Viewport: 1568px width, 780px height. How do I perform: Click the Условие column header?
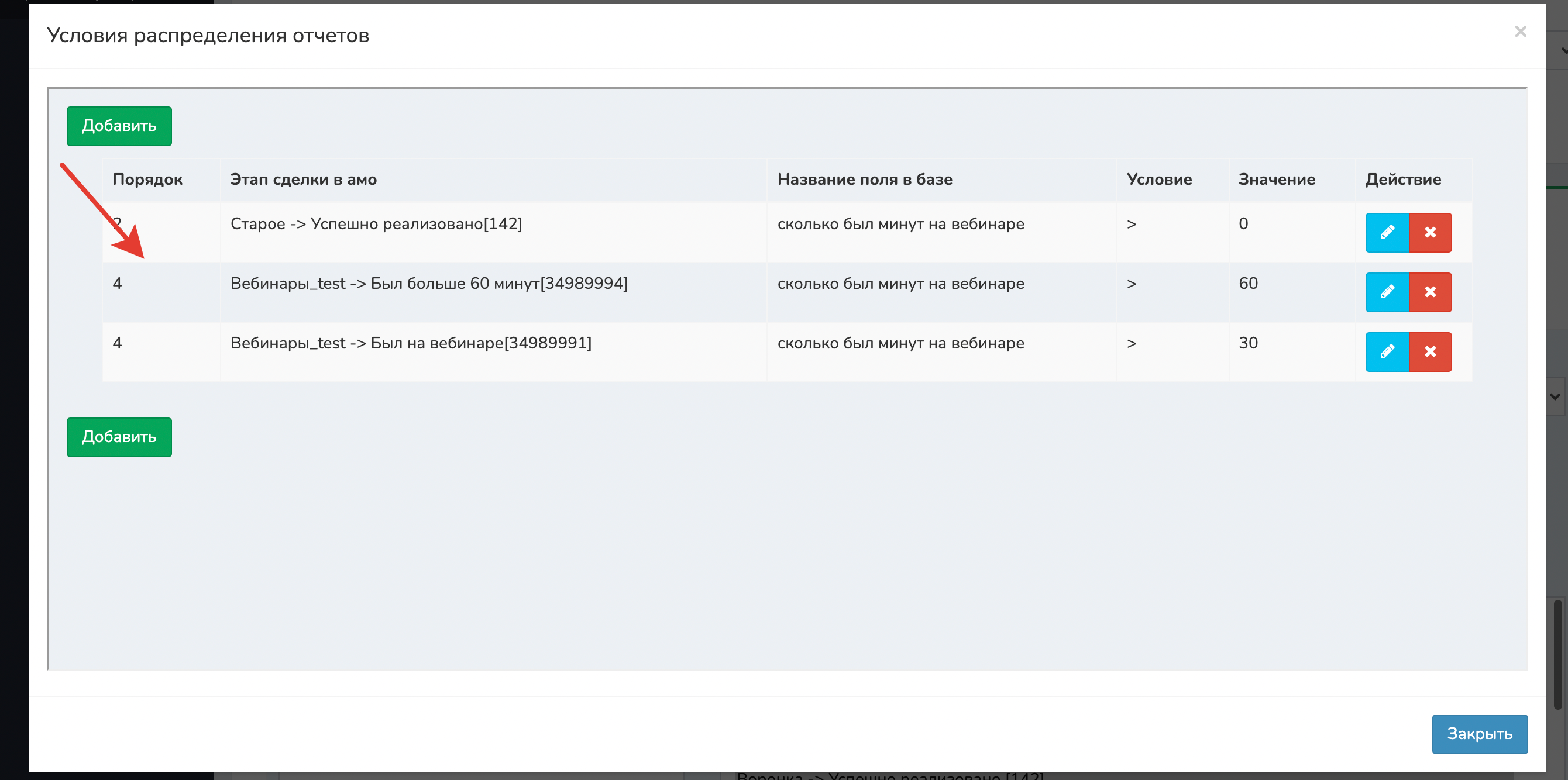pyautogui.click(x=1159, y=180)
